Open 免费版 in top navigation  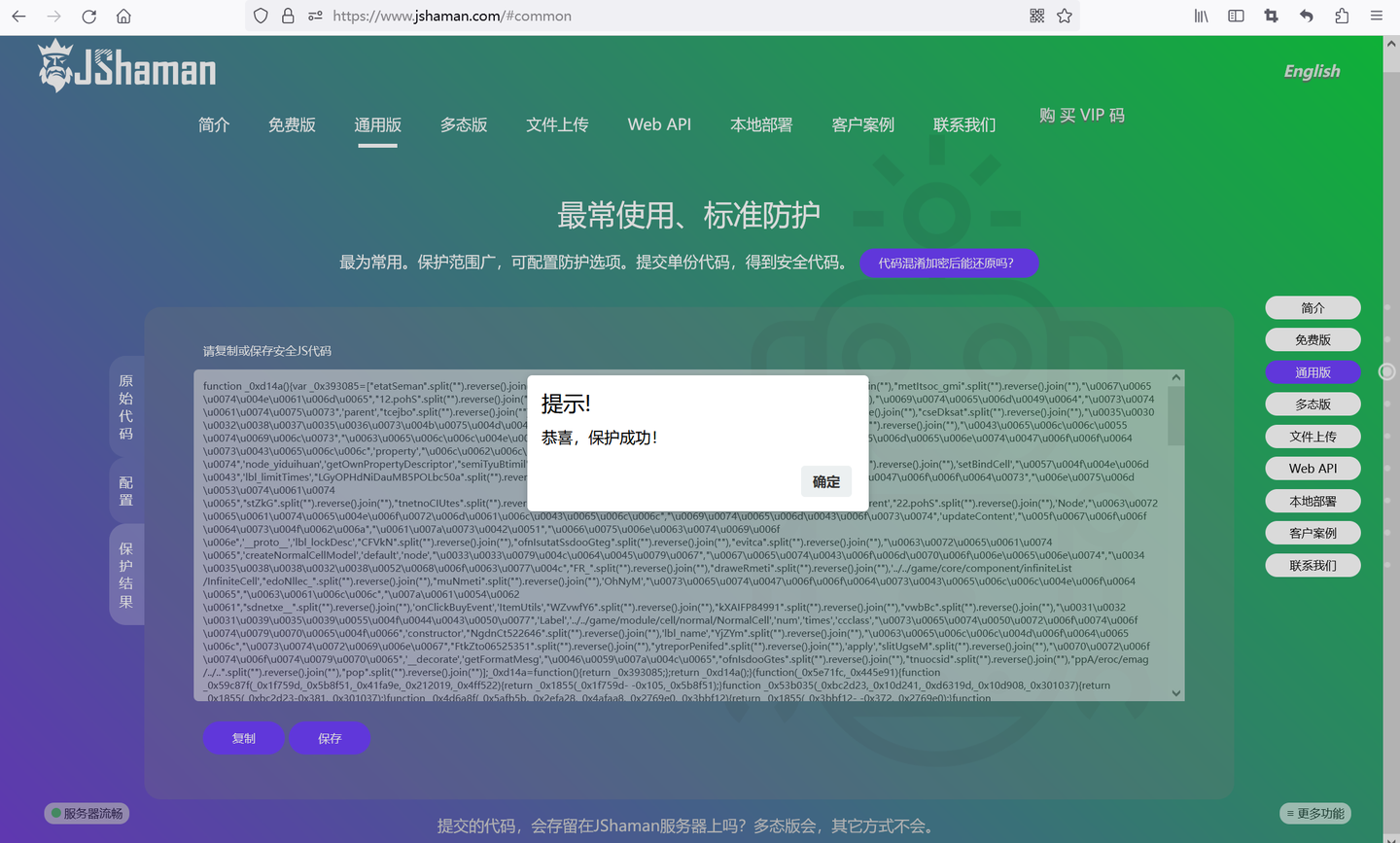(292, 124)
